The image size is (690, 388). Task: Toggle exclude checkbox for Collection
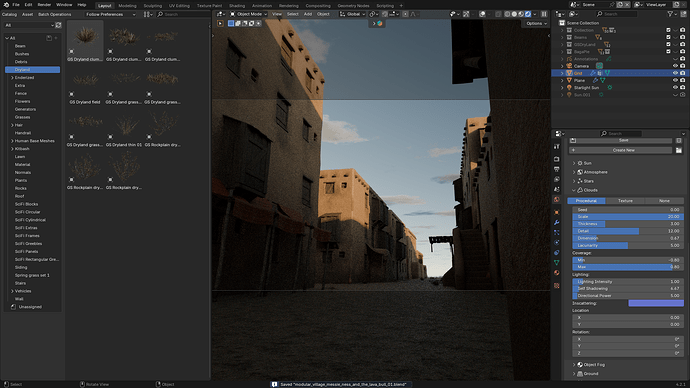pyautogui.click(x=668, y=30)
